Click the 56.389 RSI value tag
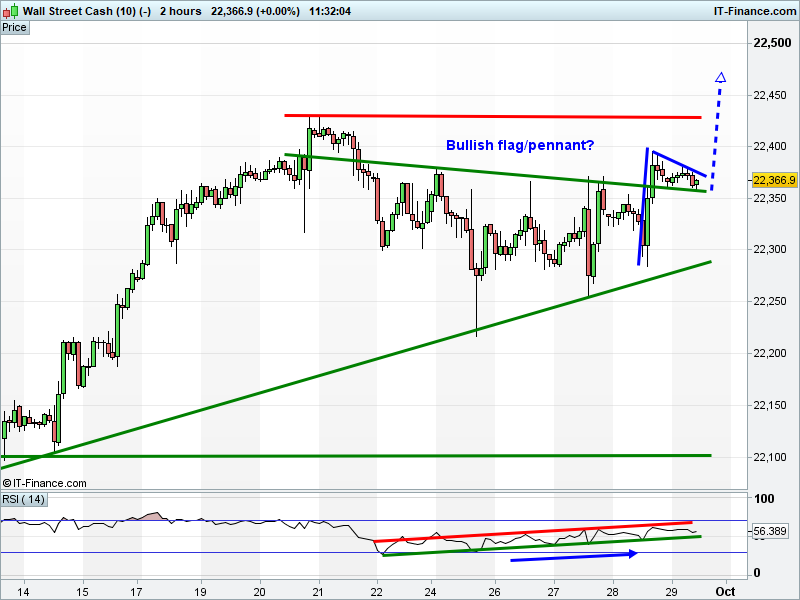 pyautogui.click(x=770, y=531)
